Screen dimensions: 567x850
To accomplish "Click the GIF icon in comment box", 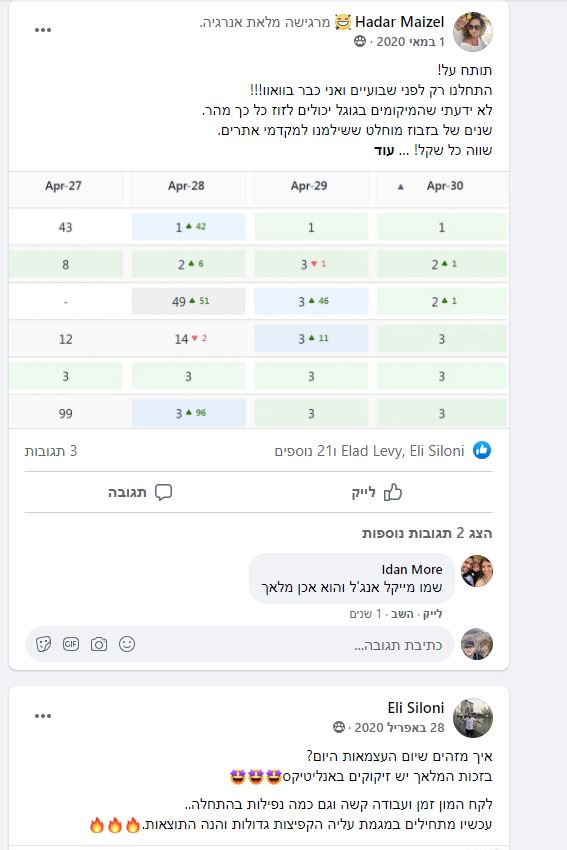I will click(x=70, y=644).
